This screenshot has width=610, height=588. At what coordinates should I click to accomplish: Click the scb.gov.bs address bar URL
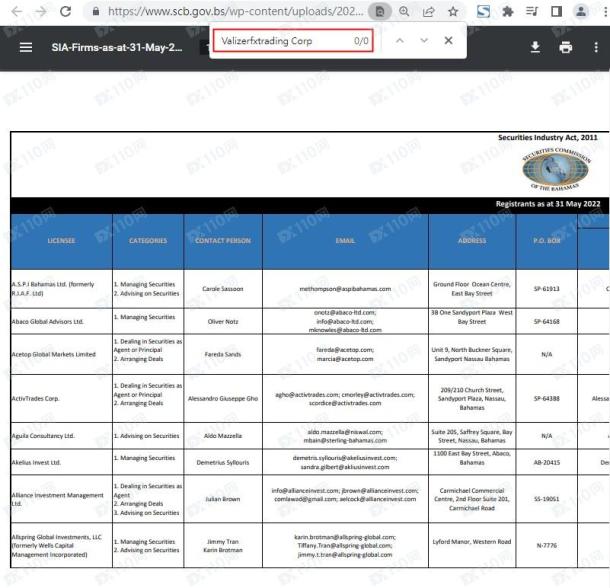[235, 11]
